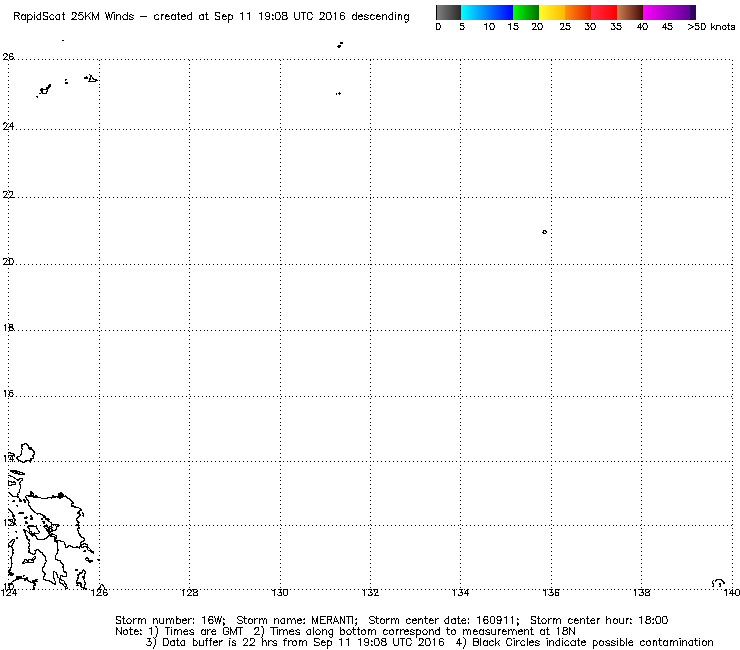Click the latitude label 24

8,126
